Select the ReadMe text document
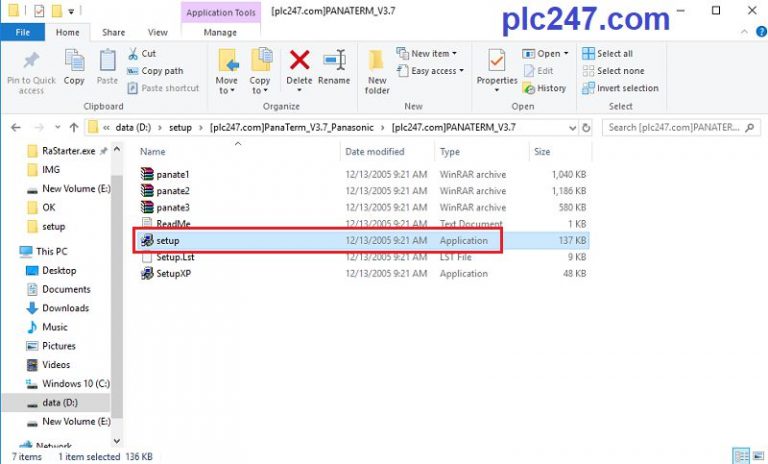Image resolution: width=768 pixels, height=464 pixels. 362,223
